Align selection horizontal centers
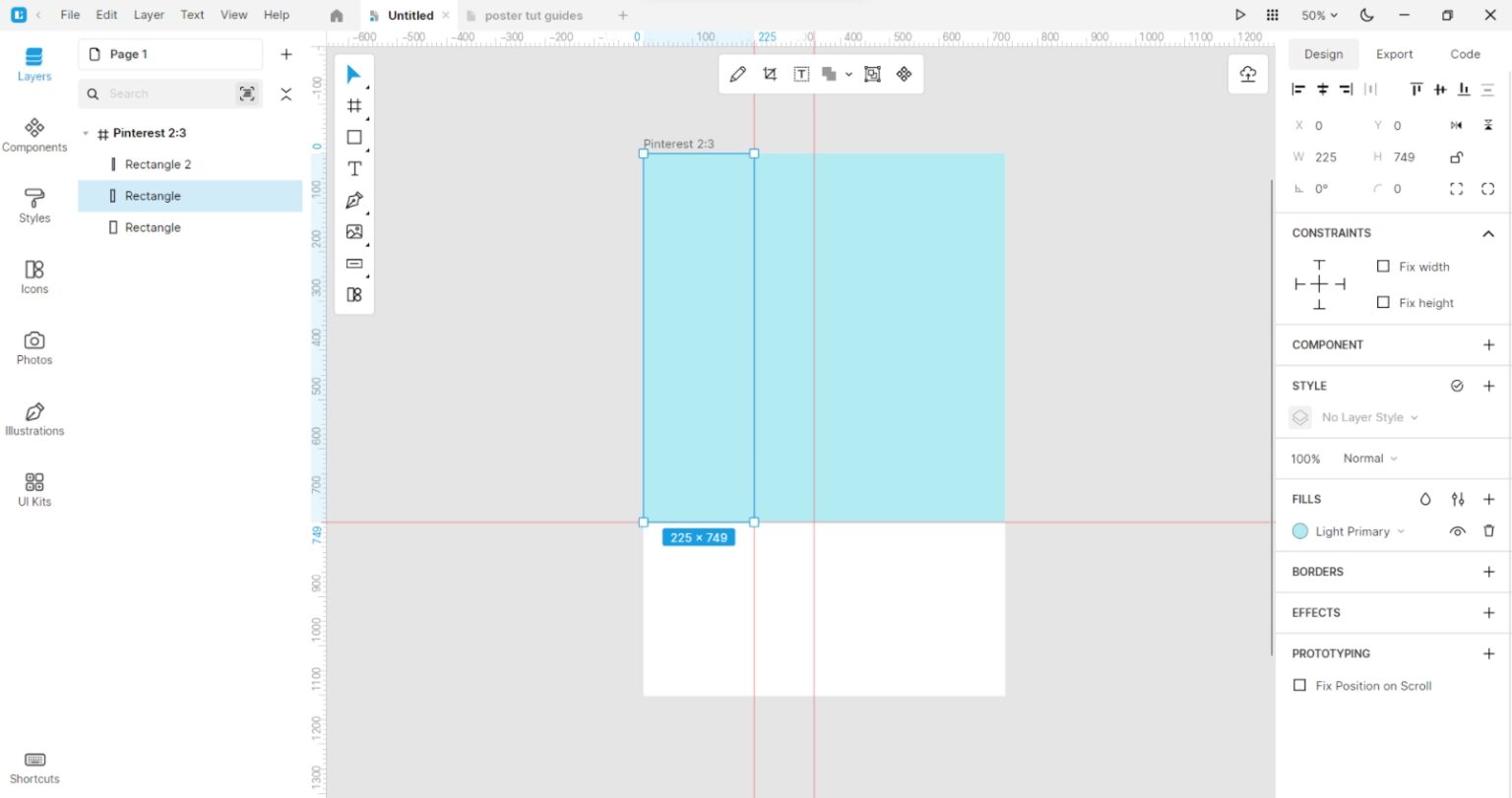Image resolution: width=1512 pixels, height=798 pixels. point(1323,90)
